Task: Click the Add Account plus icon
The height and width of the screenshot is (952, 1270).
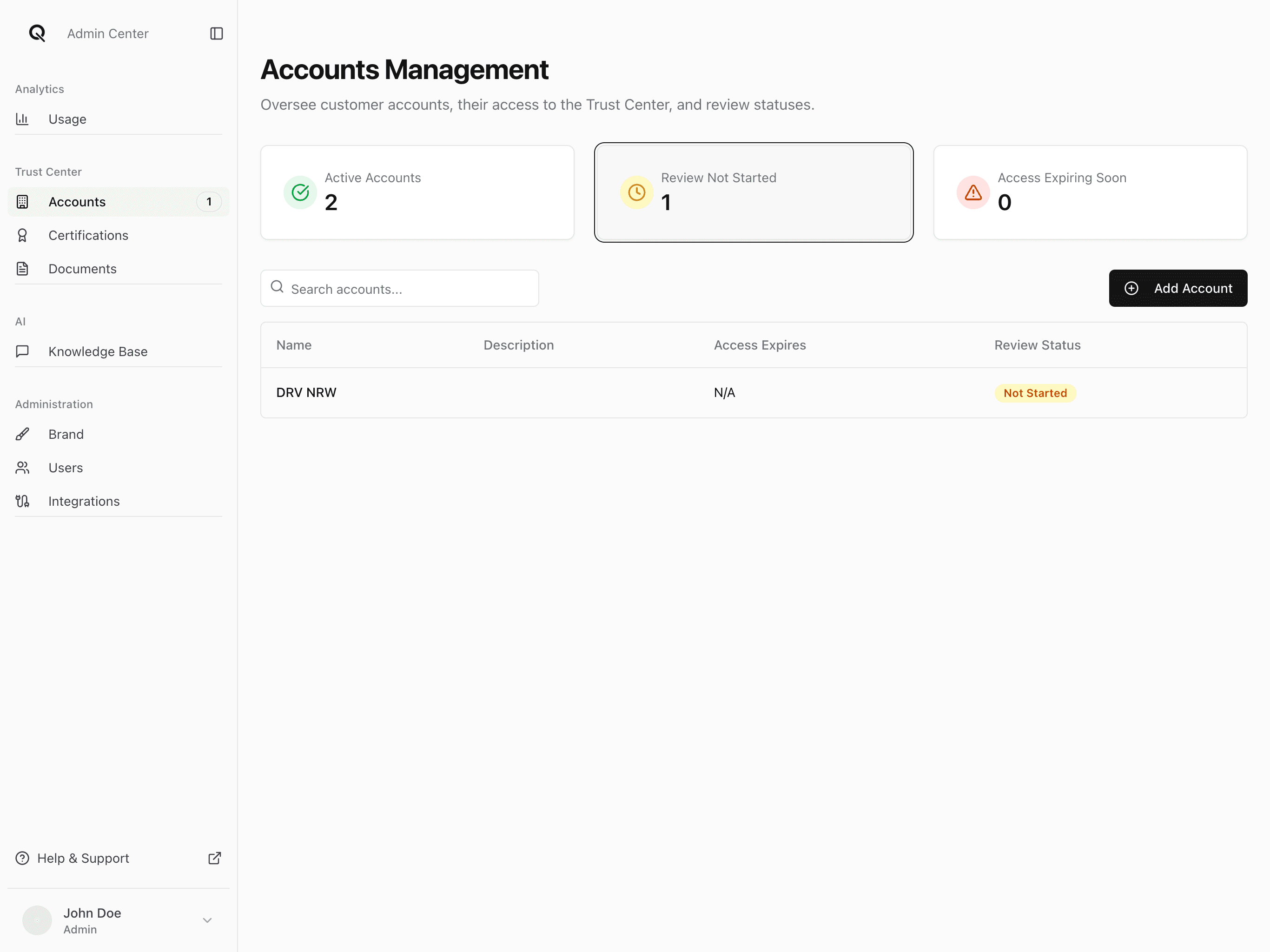Action: click(1131, 288)
